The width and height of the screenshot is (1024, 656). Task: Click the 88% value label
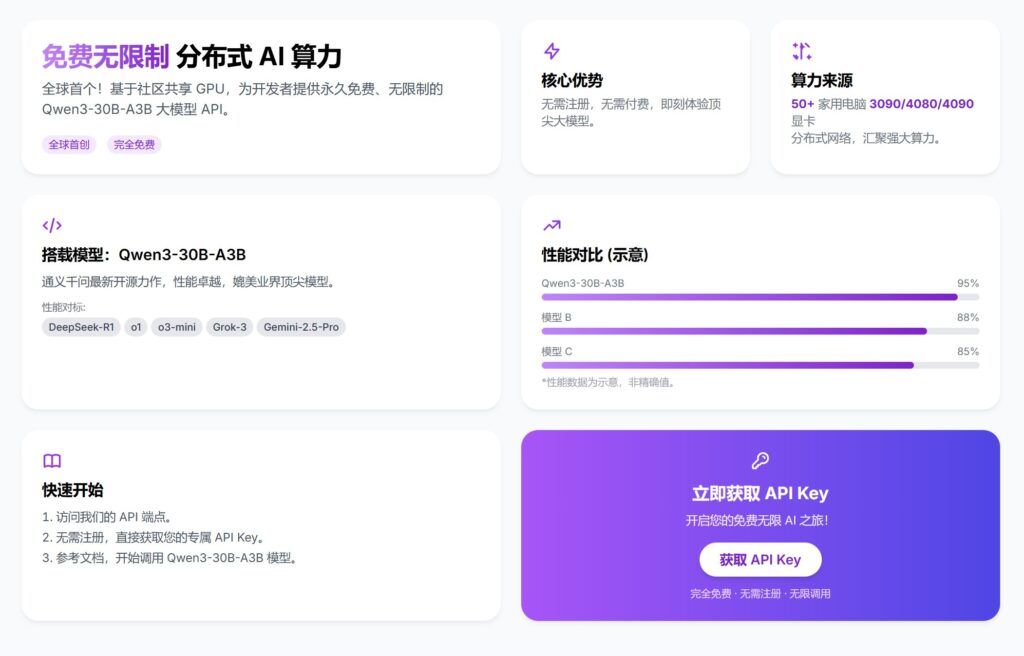click(x=968, y=318)
